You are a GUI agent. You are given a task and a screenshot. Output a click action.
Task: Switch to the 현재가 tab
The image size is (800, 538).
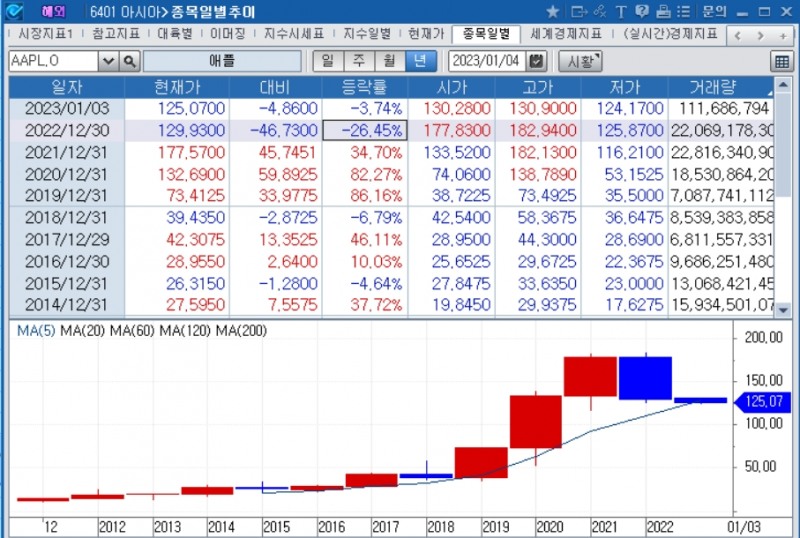click(426, 34)
